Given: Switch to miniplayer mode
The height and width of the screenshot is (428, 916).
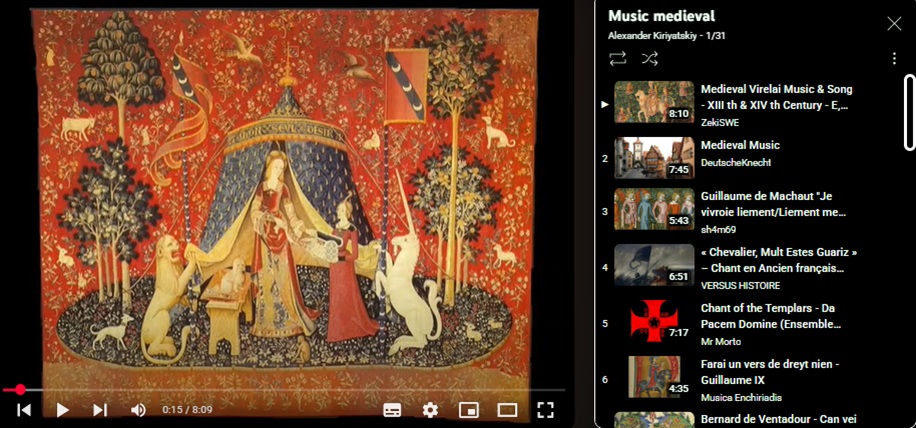Looking at the screenshot, I should point(468,409).
